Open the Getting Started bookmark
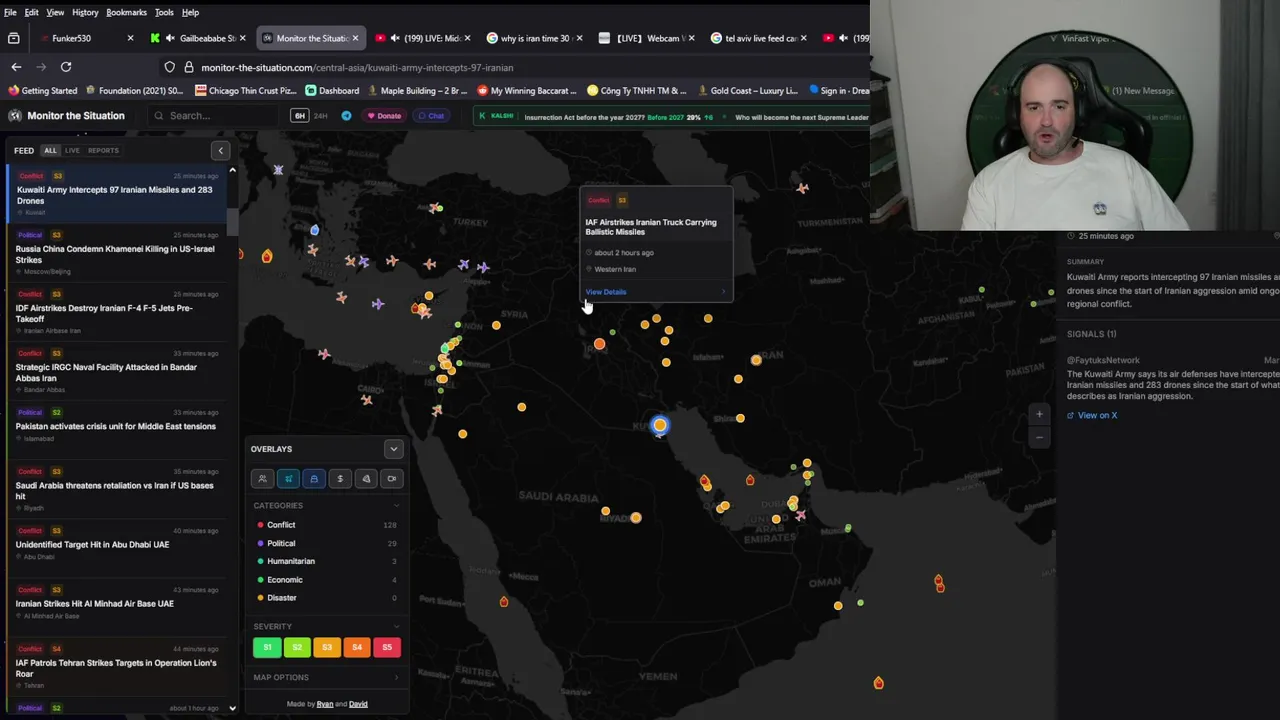 point(43,91)
